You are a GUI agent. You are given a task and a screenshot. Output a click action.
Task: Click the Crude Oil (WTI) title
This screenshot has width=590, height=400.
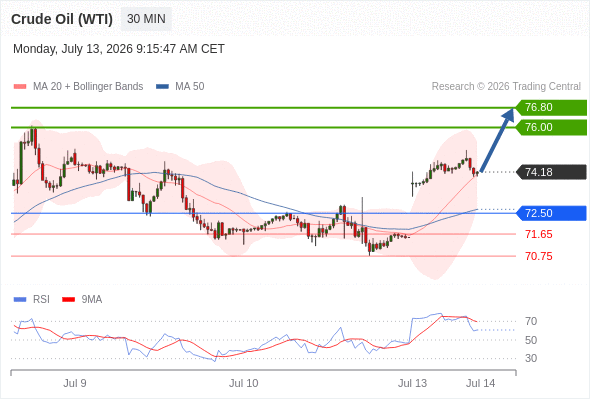tap(62, 19)
